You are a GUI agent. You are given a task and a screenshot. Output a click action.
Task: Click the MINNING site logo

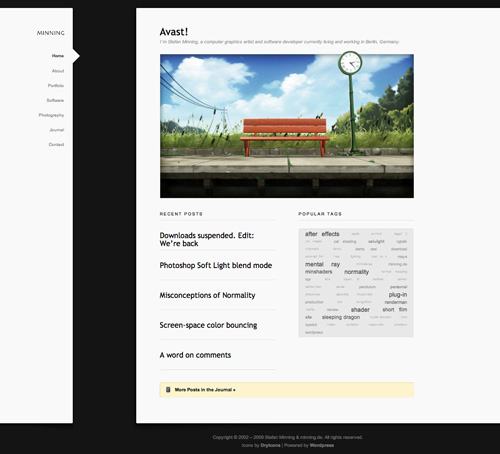(x=50, y=33)
